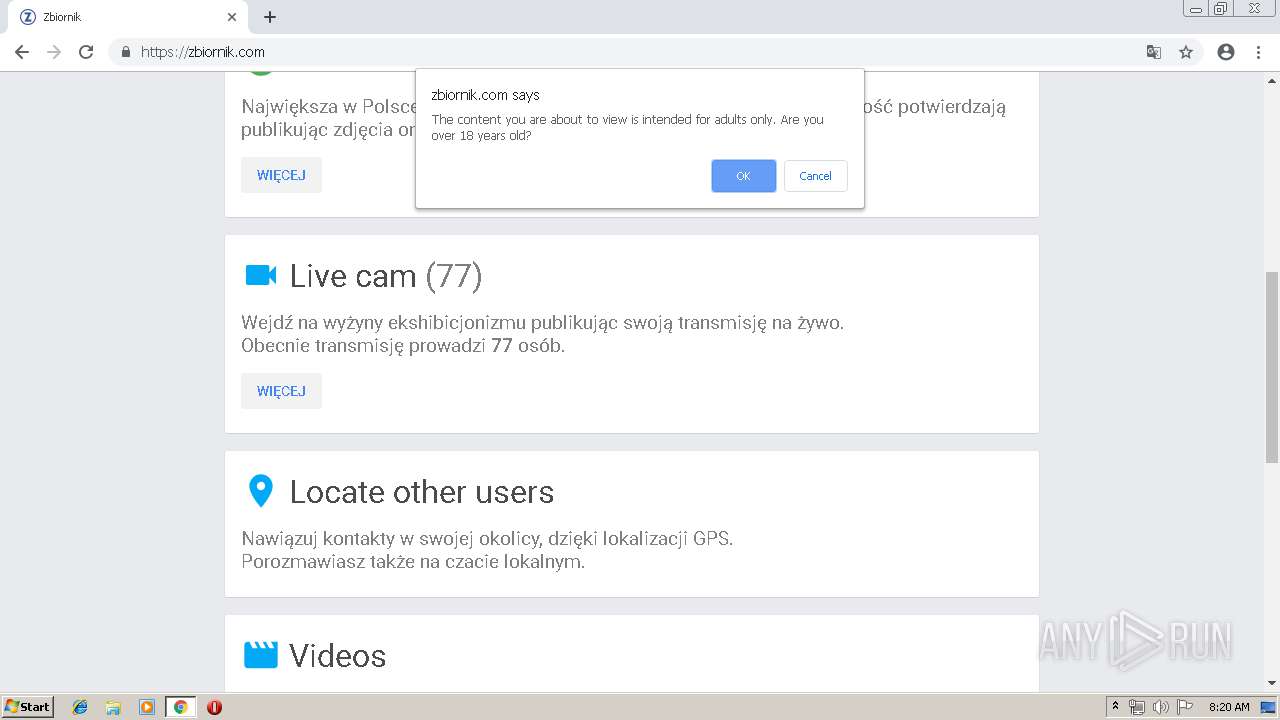Click the Videos heading
The image size is (1280, 720).
coord(338,655)
